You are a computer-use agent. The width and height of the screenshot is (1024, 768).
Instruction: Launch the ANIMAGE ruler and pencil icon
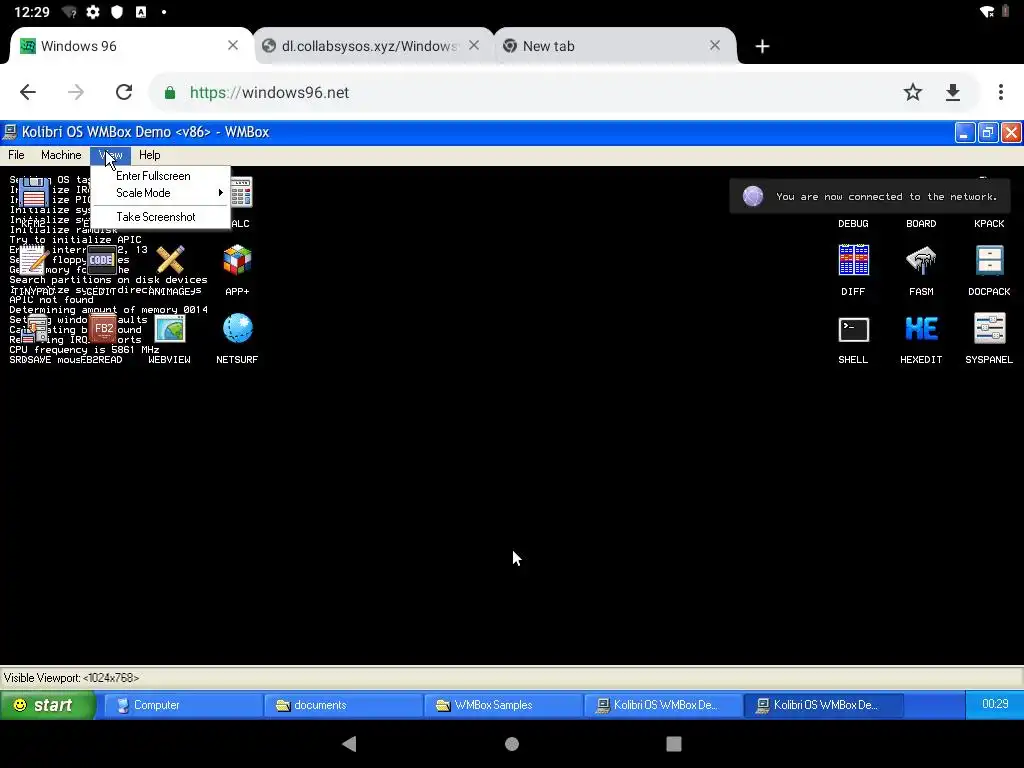(x=170, y=260)
